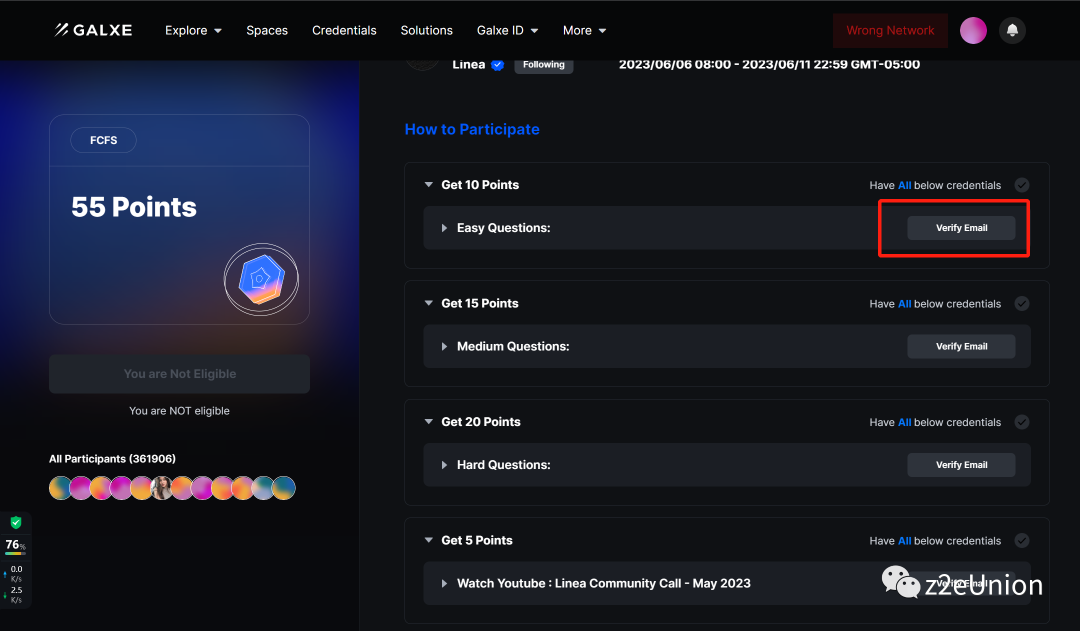Image resolution: width=1080 pixels, height=631 pixels.
Task: Click the hexagon NFT reward icon
Action: (x=260, y=278)
